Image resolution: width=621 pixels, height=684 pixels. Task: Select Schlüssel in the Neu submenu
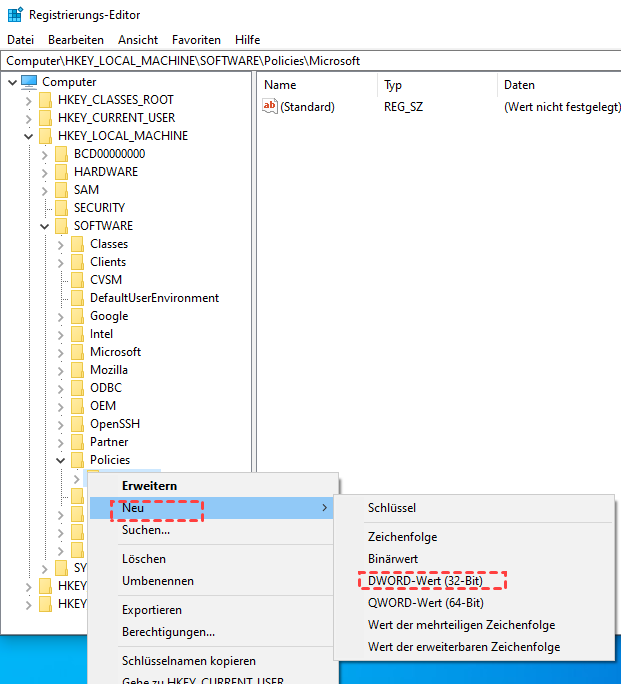(392, 508)
